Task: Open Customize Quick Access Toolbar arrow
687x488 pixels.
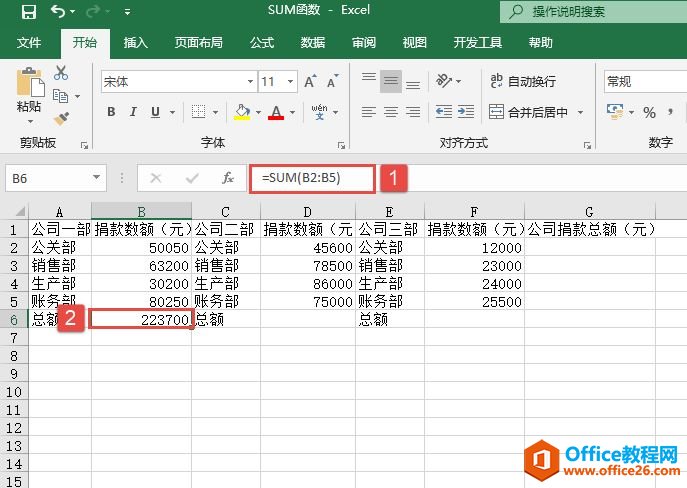Action: [127, 12]
